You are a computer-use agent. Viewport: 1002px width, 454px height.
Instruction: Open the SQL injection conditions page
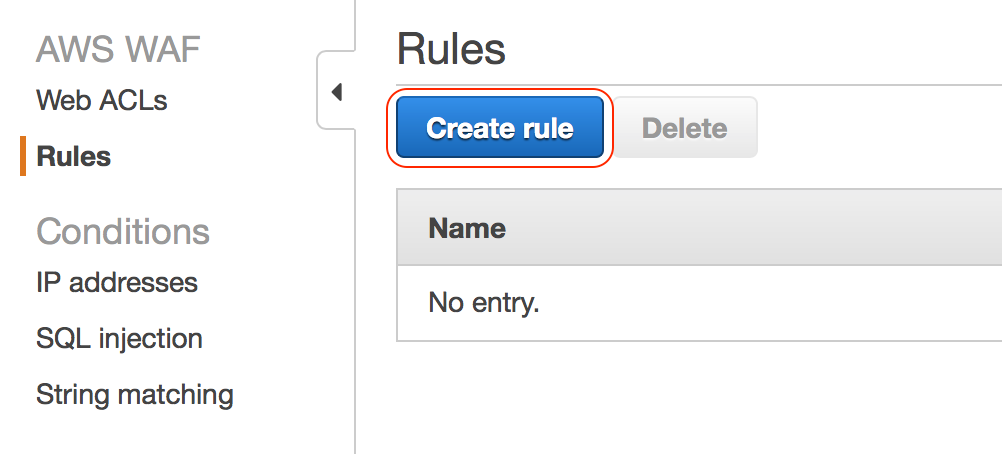click(x=119, y=339)
